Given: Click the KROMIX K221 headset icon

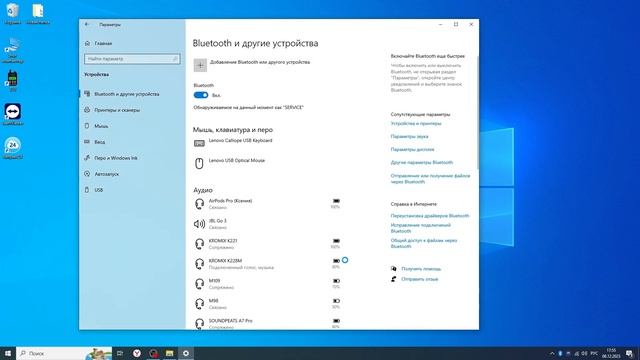Looking at the screenshot, I should pyautogui.click(x=199, y=244).
